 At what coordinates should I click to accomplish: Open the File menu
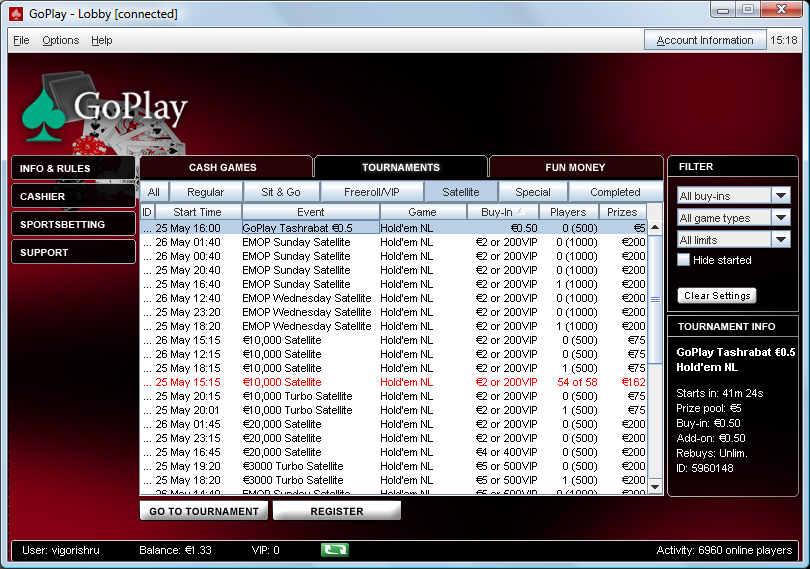click(21, 40)
